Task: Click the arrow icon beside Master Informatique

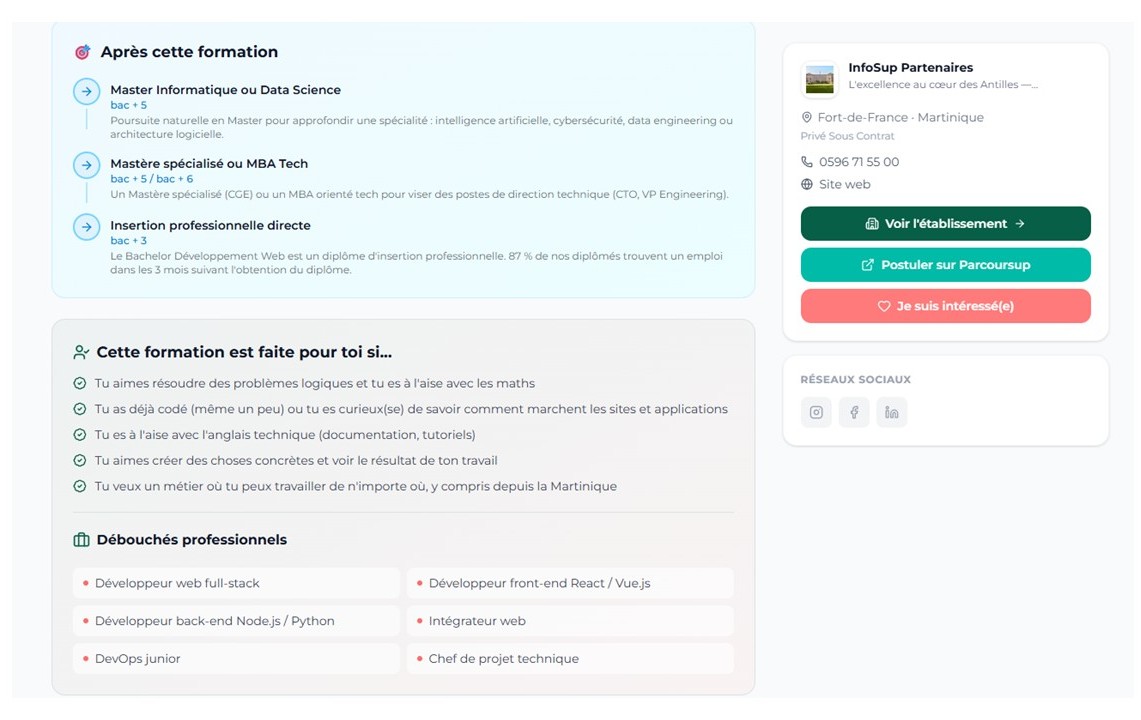Action: tap(86, 91)
